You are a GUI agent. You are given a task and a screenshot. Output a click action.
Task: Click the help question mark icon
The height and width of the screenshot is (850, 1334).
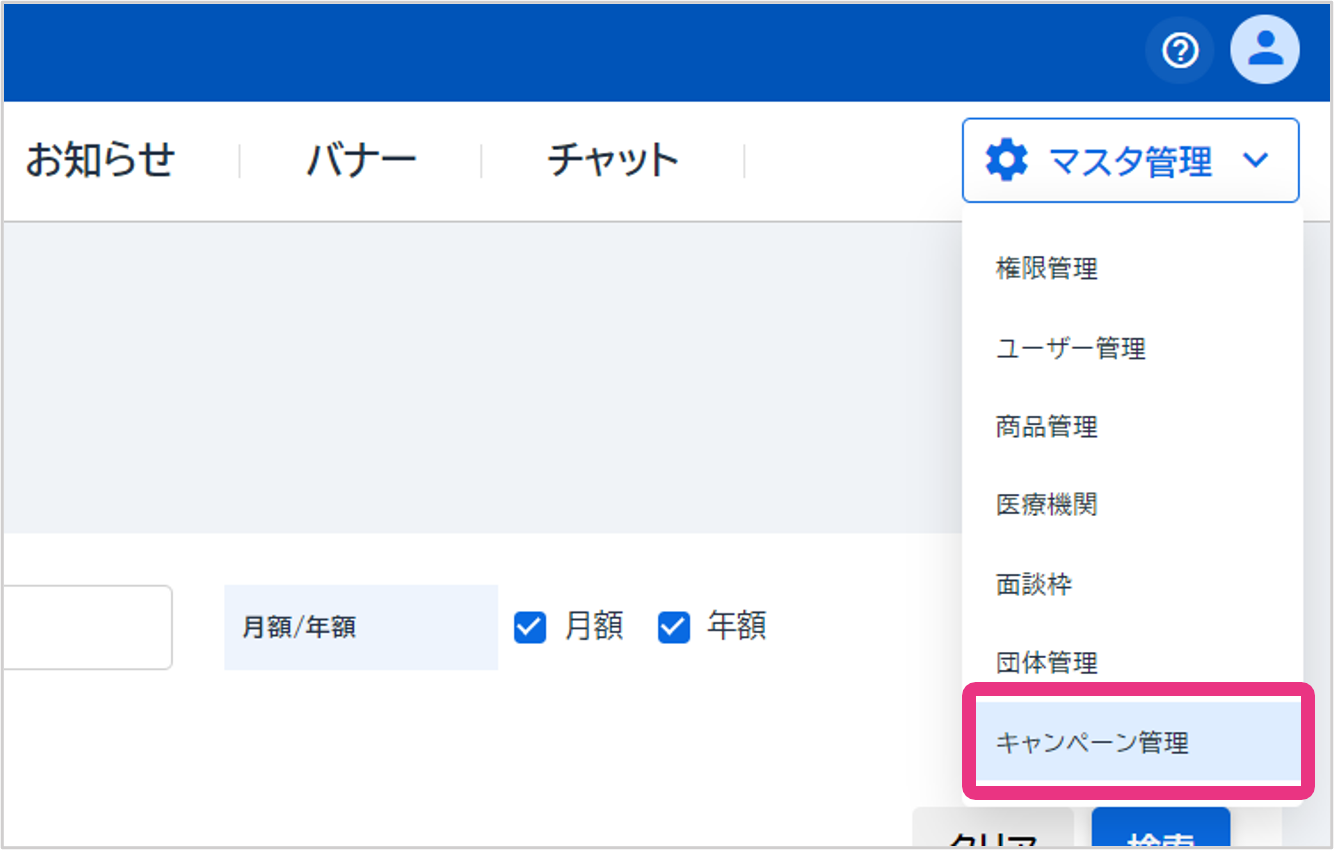point(1180,50)
